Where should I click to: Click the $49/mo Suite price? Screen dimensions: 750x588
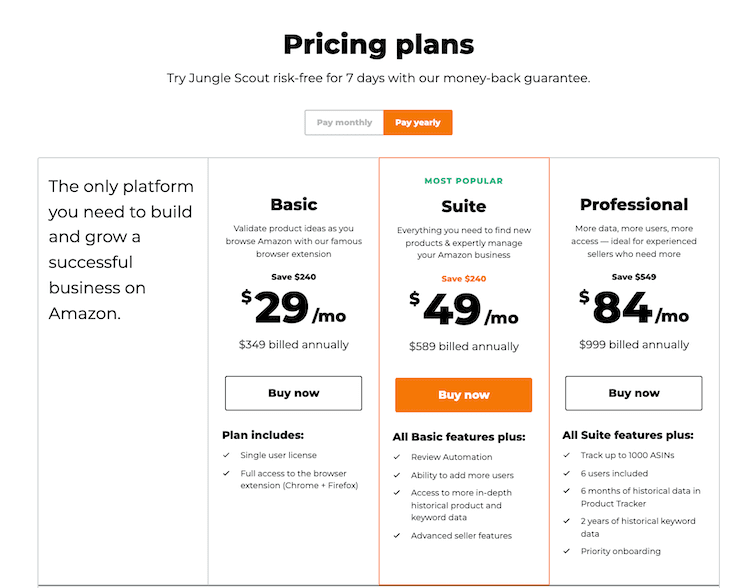point(464,309)
